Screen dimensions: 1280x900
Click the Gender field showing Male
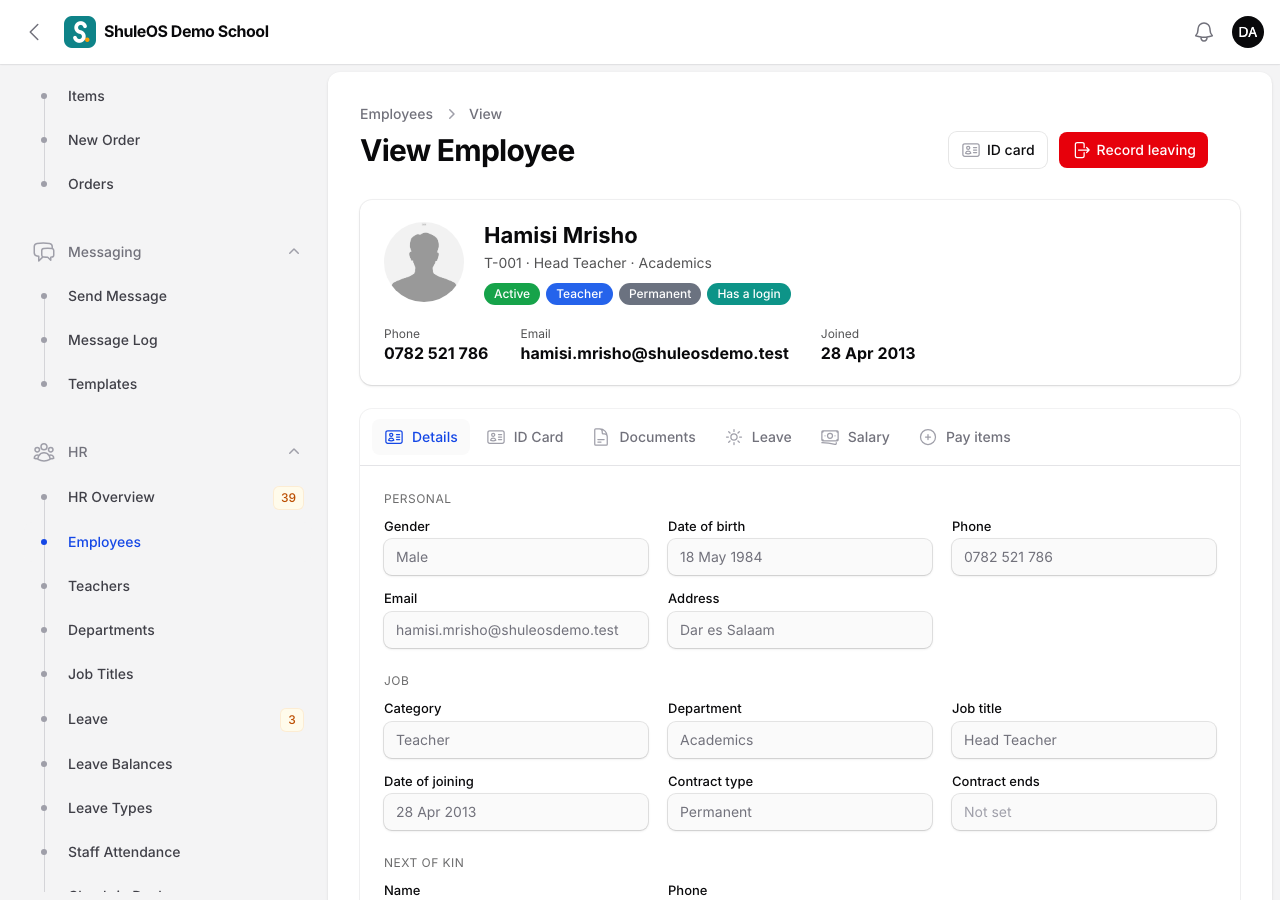516,557
